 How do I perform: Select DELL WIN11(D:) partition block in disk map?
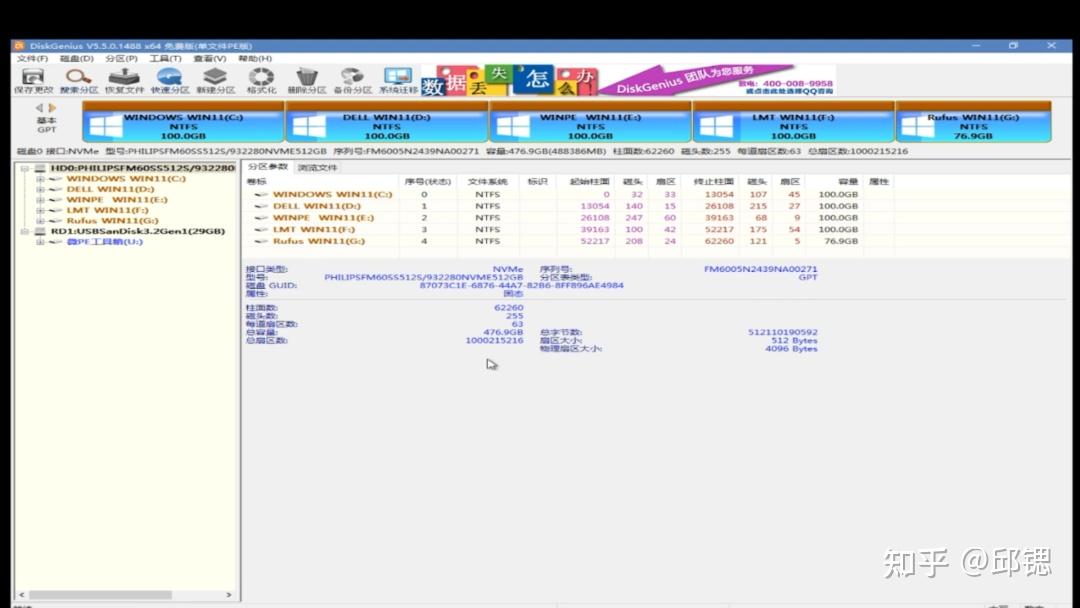point(387,122)
